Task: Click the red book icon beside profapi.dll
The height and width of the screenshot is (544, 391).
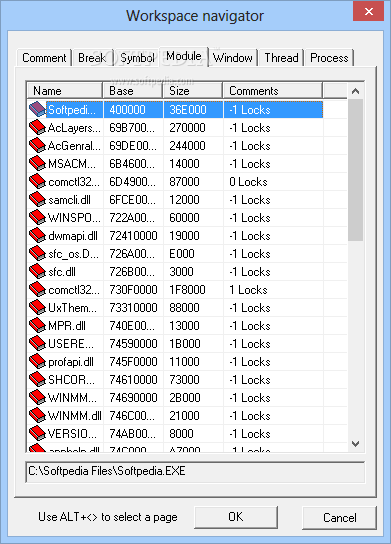Action: point(37,362)
